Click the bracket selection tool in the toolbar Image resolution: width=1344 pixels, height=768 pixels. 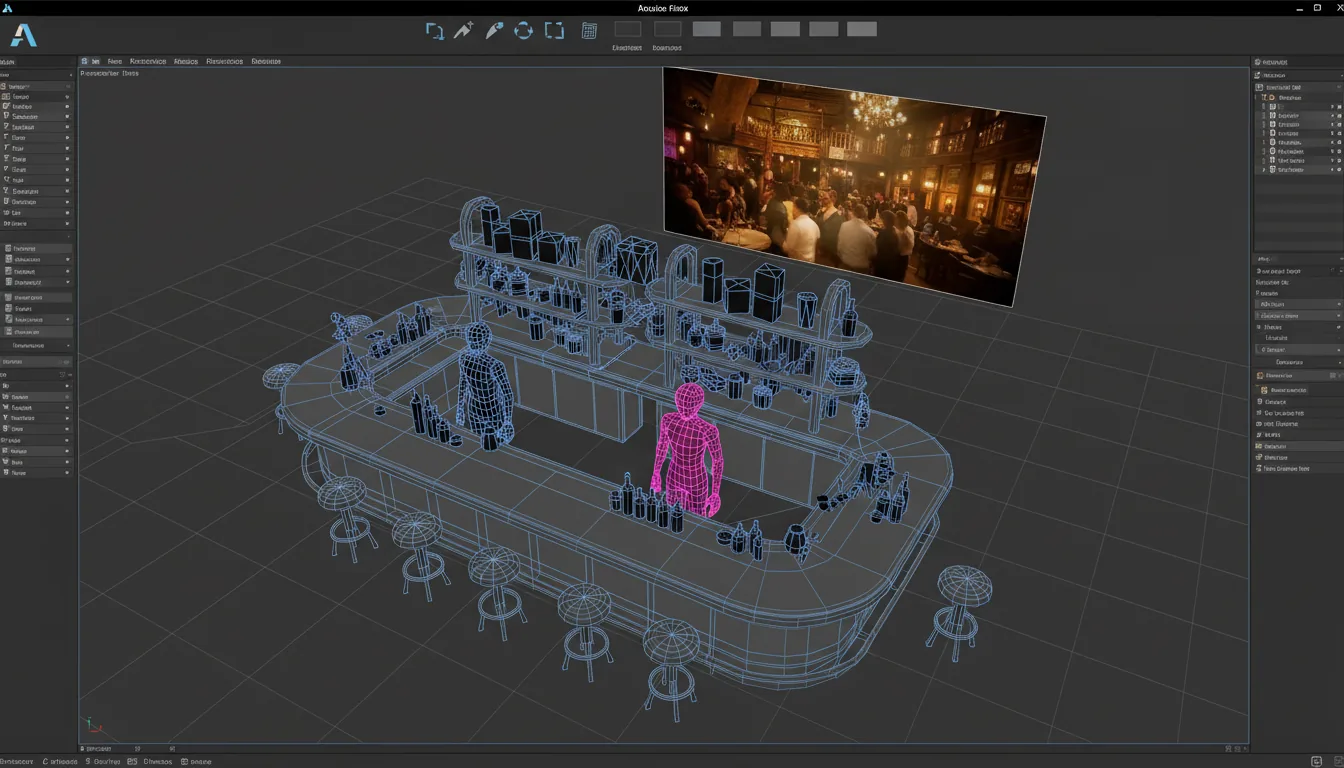pos(554,30)
